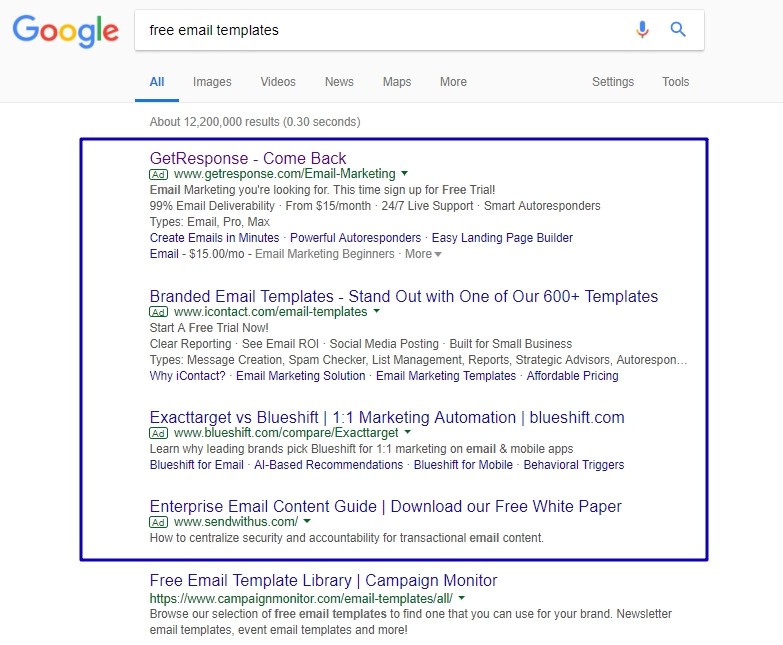
Task: Click the blue search magnifier icon
Action: (x=678, y=30)
